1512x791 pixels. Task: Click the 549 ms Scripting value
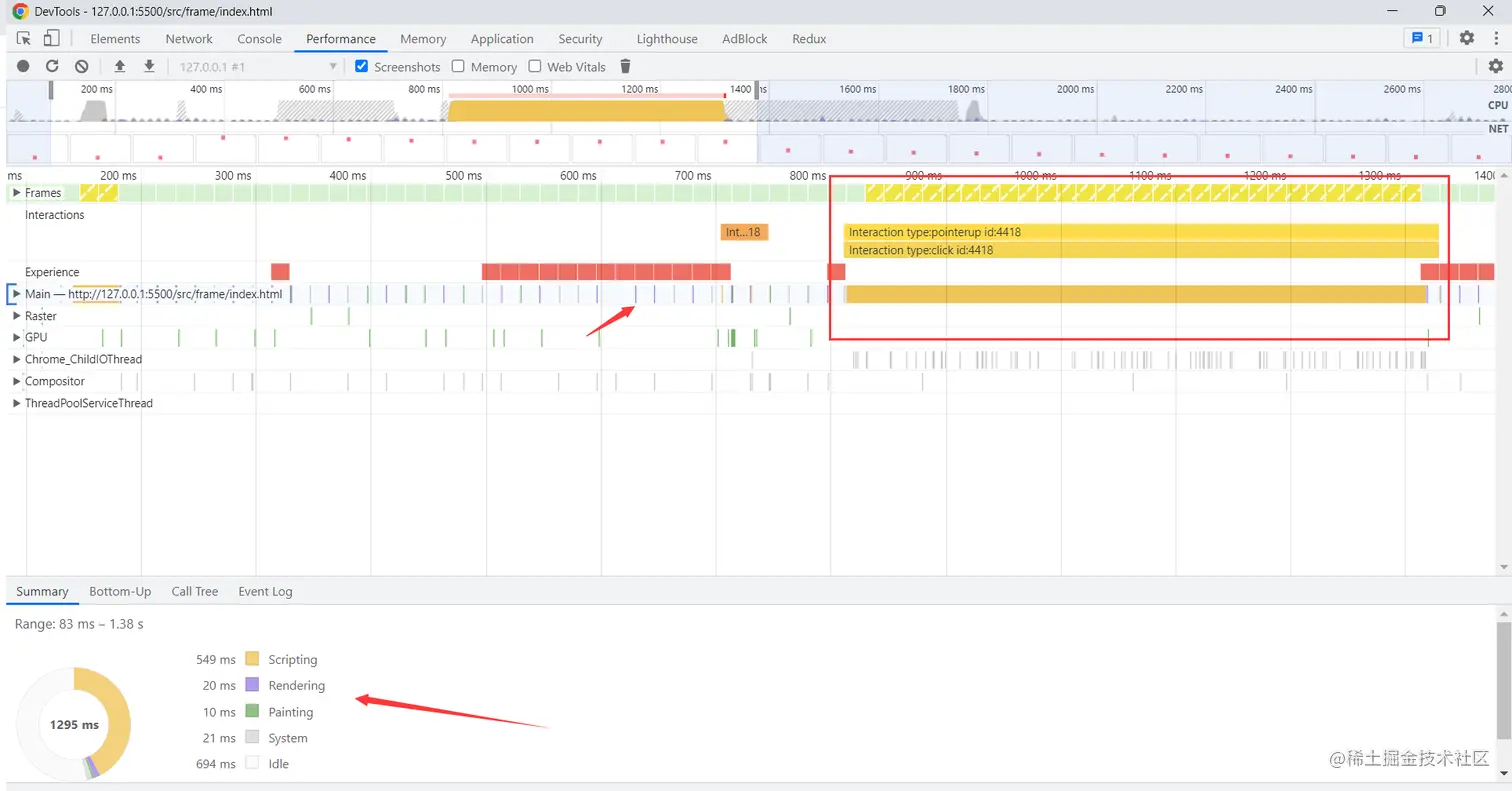[x=216, y=660]
